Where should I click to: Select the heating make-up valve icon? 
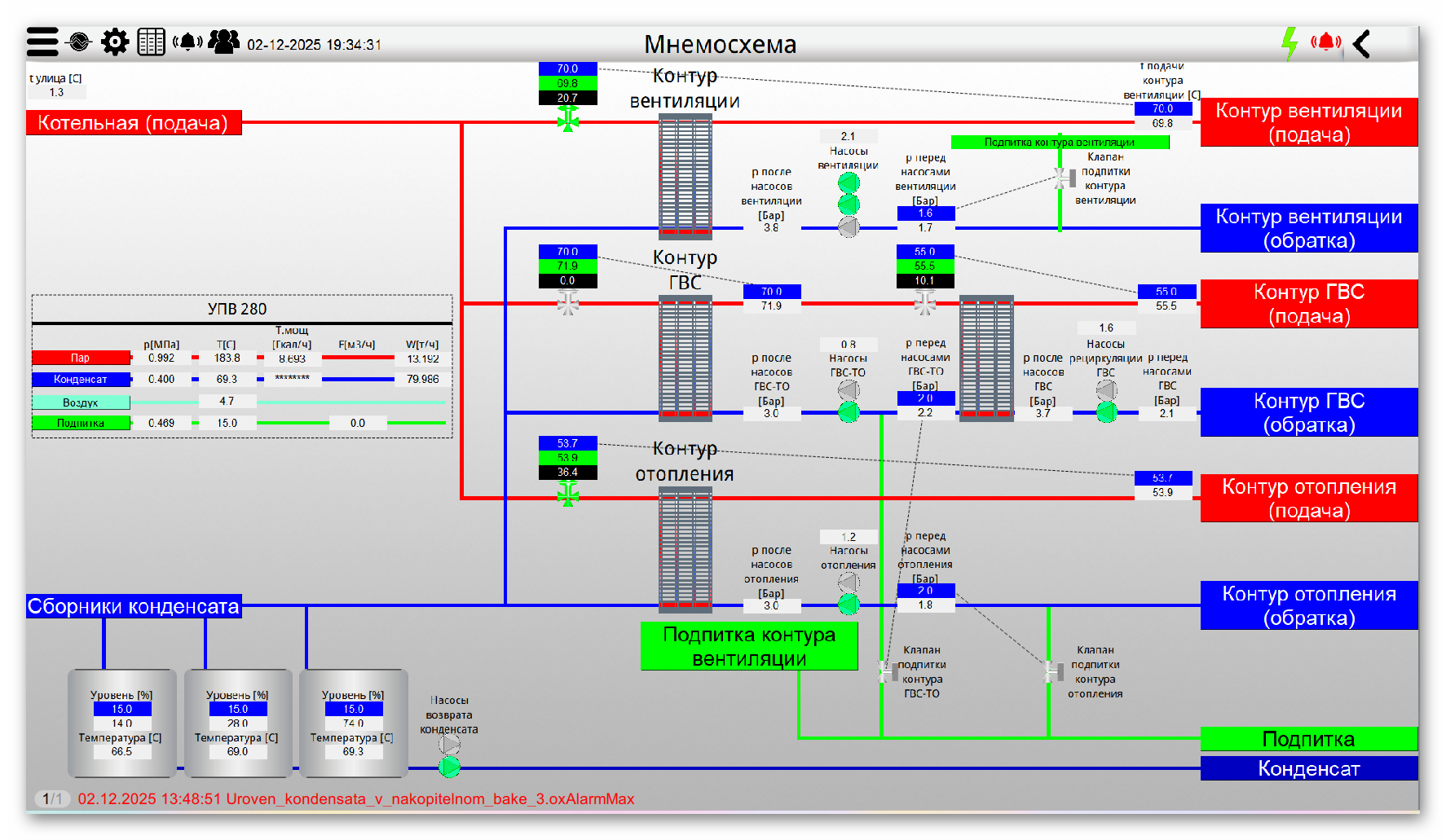[x=1053, y=671]
